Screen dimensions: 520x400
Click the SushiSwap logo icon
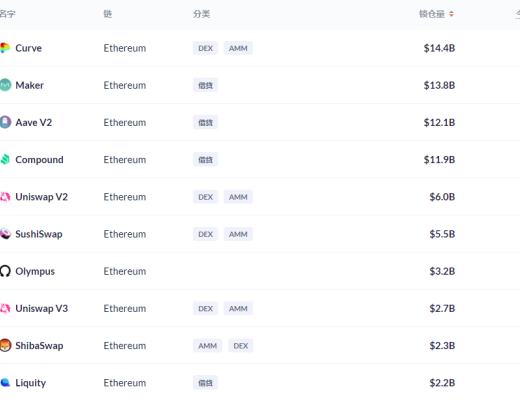pos(5,234)
